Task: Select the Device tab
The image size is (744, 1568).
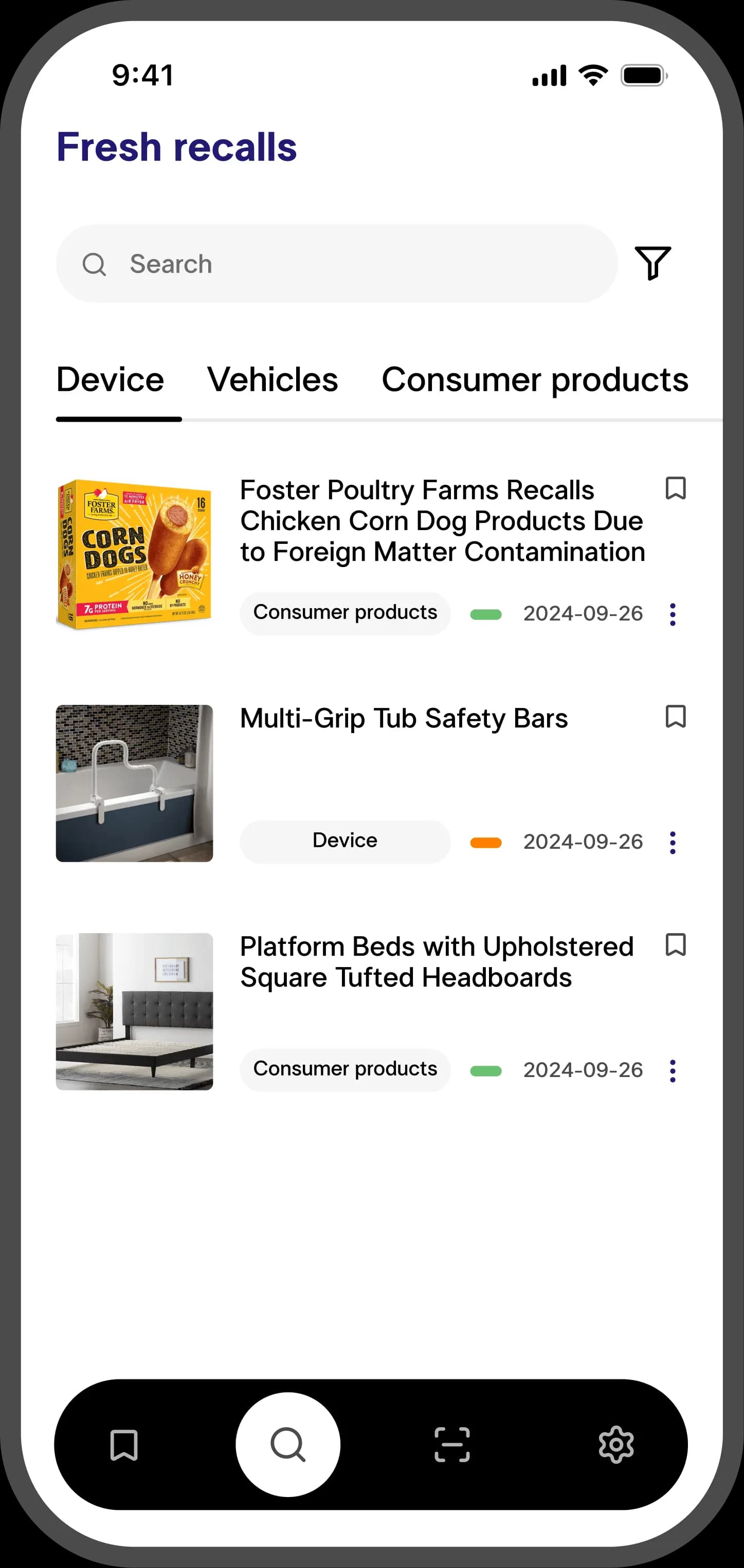Action: [110, 380]
